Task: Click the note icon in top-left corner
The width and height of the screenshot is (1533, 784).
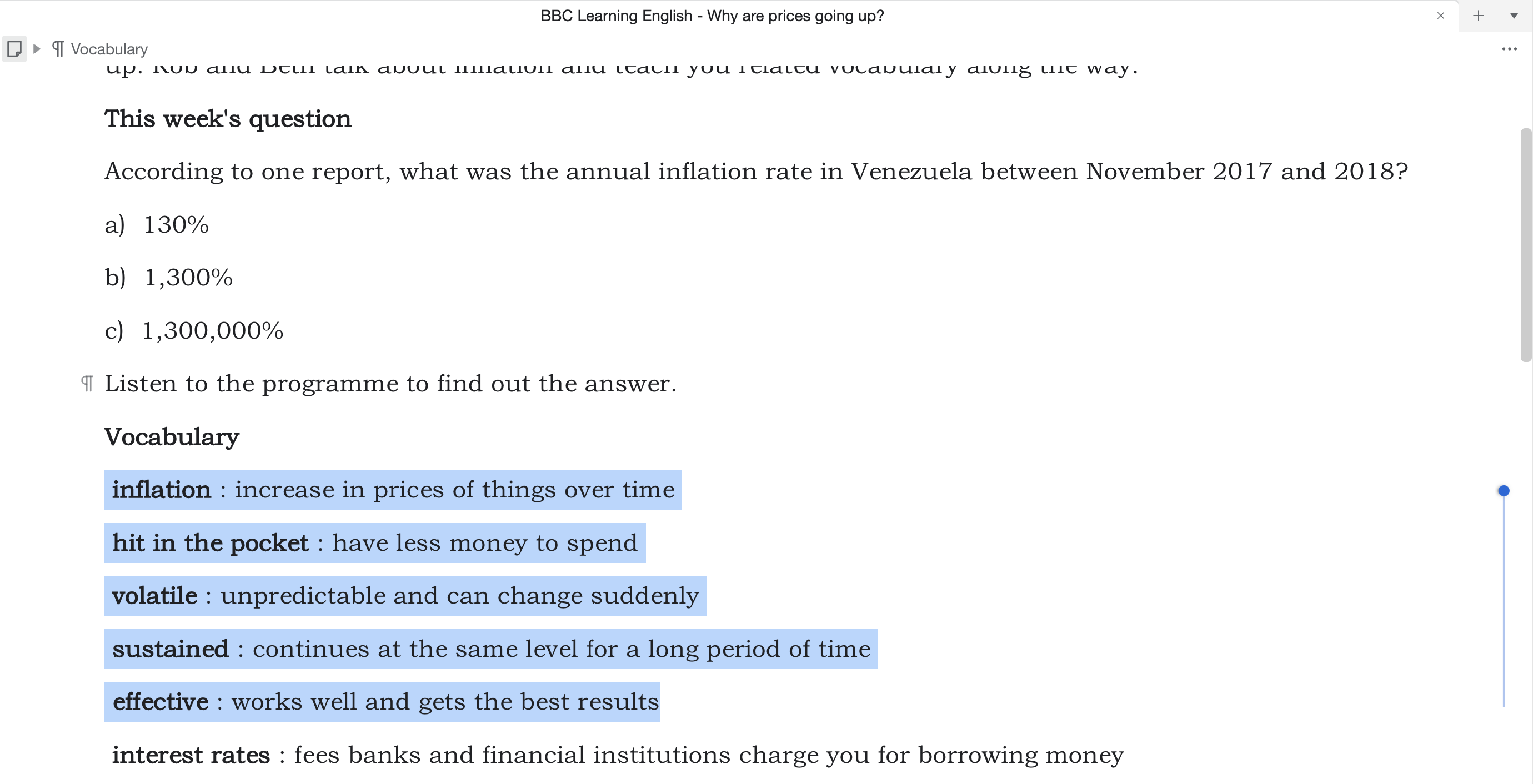Action: point(14,49)
